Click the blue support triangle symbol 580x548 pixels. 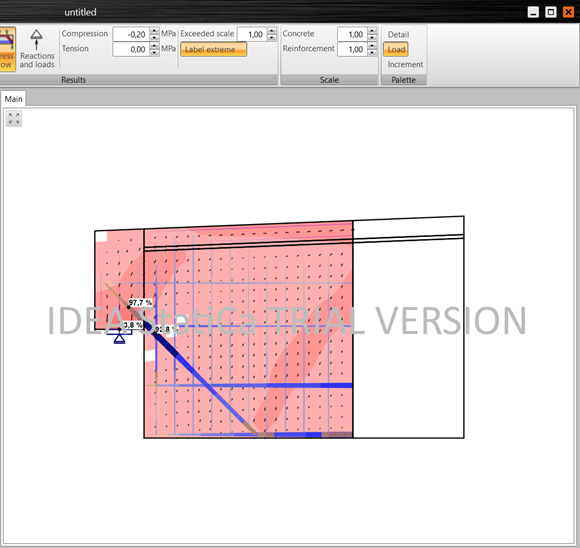[119, 336]
